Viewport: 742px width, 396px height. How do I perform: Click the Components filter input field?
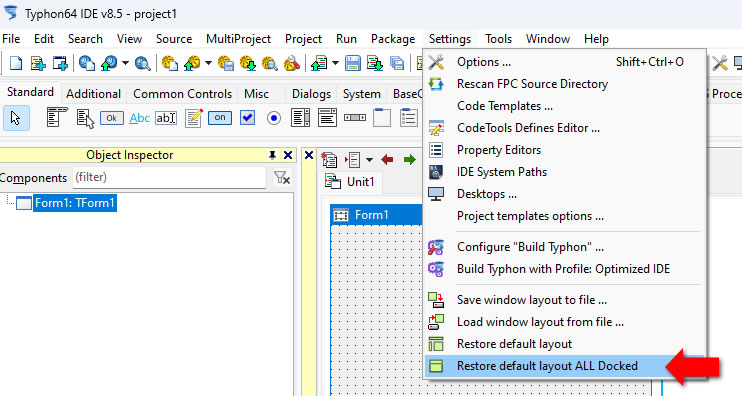(x=169, y=177)
